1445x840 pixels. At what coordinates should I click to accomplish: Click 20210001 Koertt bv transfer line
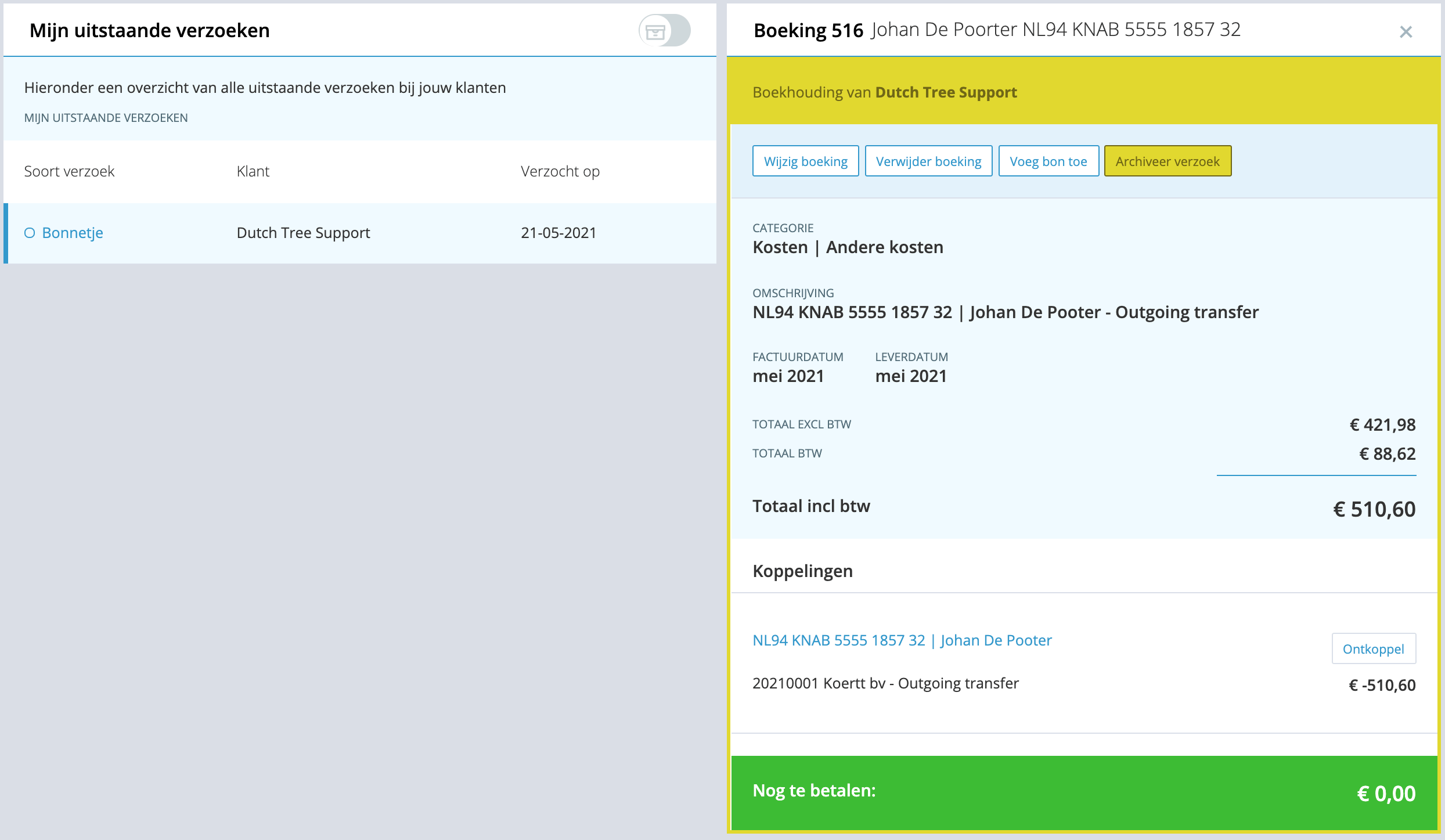[885, 683]
